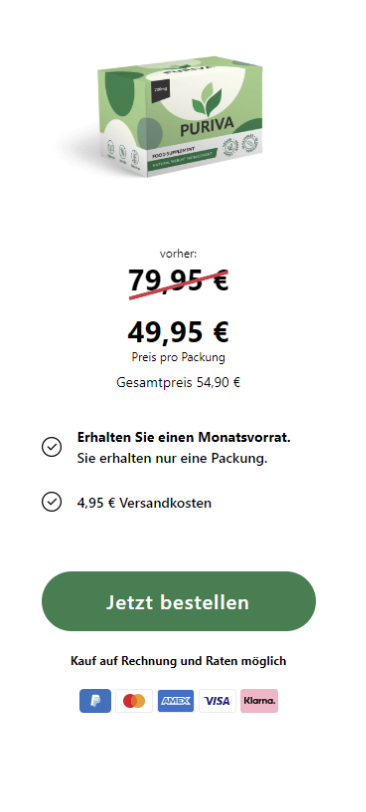
Task: Choose the AMEX payment icon
Action: tap(176, 701)
